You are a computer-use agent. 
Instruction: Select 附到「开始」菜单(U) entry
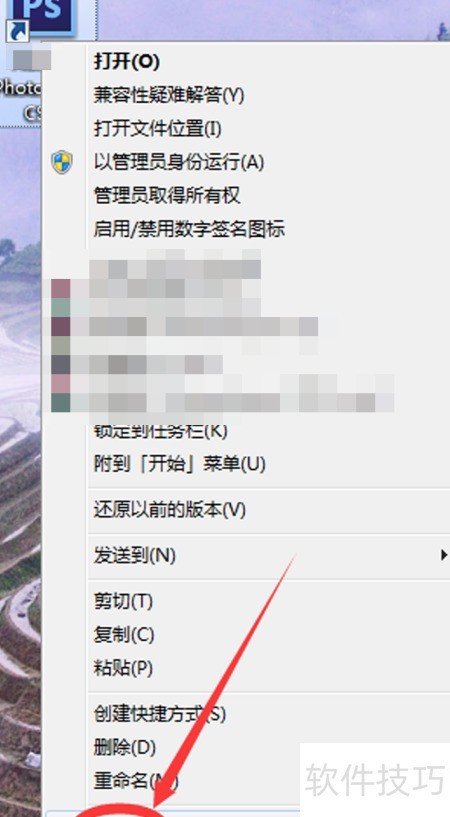(x=179, y=464)
